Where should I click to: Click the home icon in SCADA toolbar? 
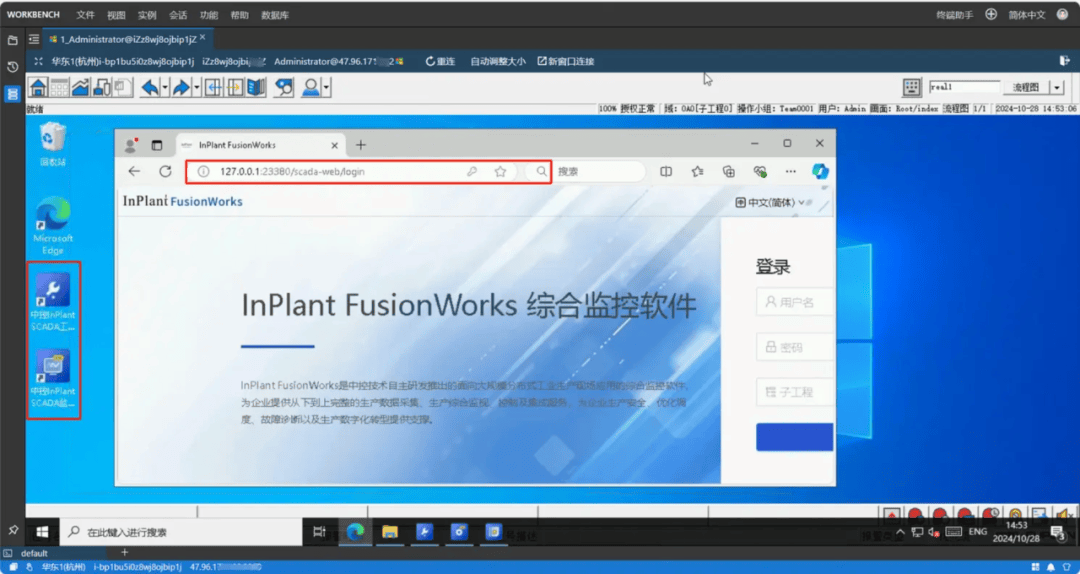click(38, 88)
